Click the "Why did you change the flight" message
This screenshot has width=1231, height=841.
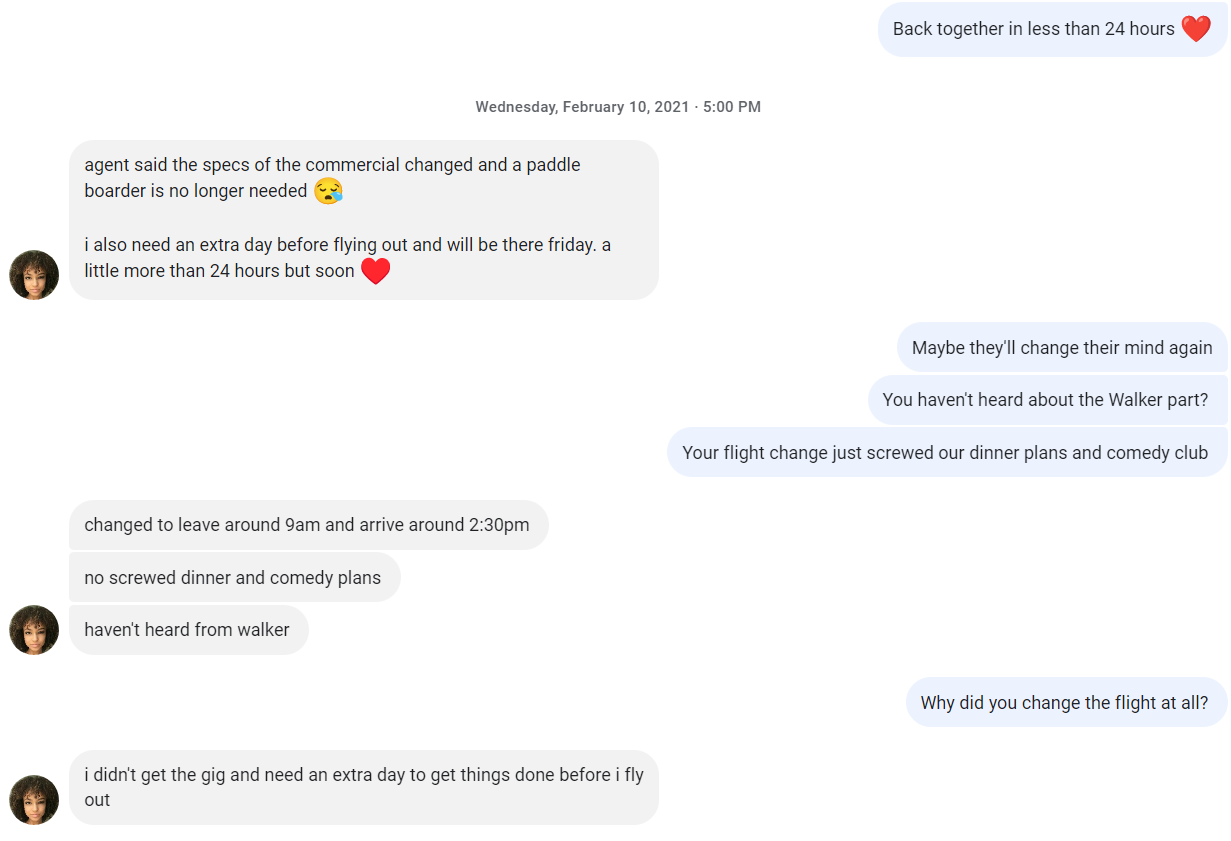(1065, 702)
